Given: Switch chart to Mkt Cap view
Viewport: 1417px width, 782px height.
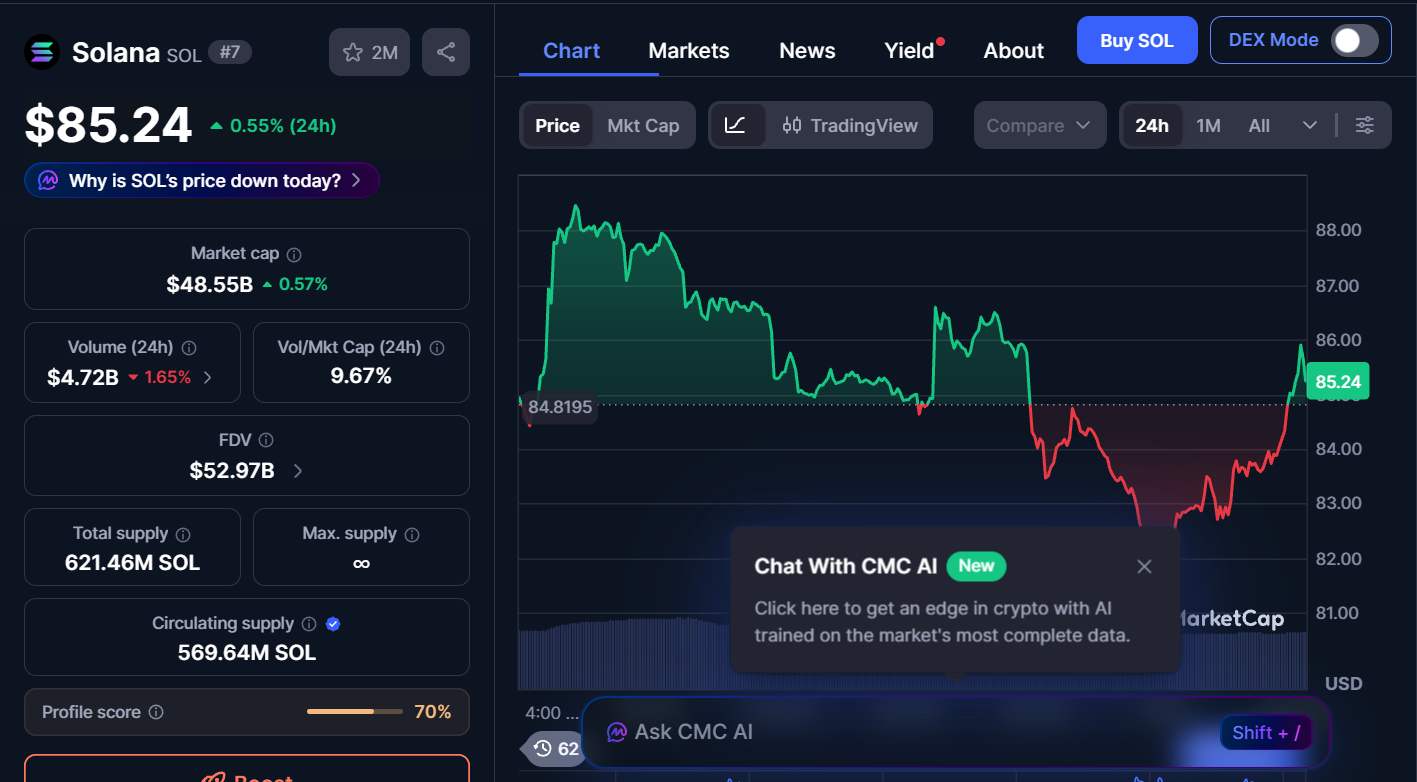Looking at the screenshot, I should click(x=643, y=125).
